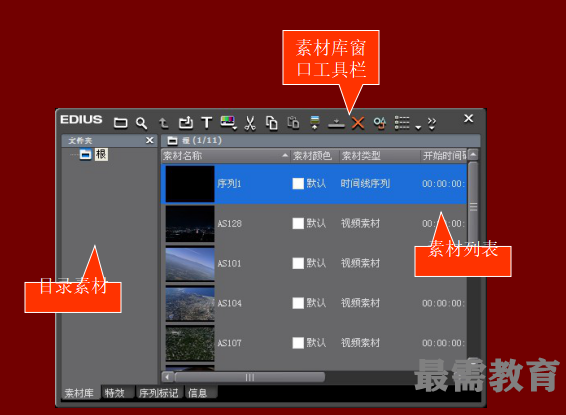Click the scissors cut icon
Image resolution: width=566 pixels, height=415 pixels.
coord(250,123)
